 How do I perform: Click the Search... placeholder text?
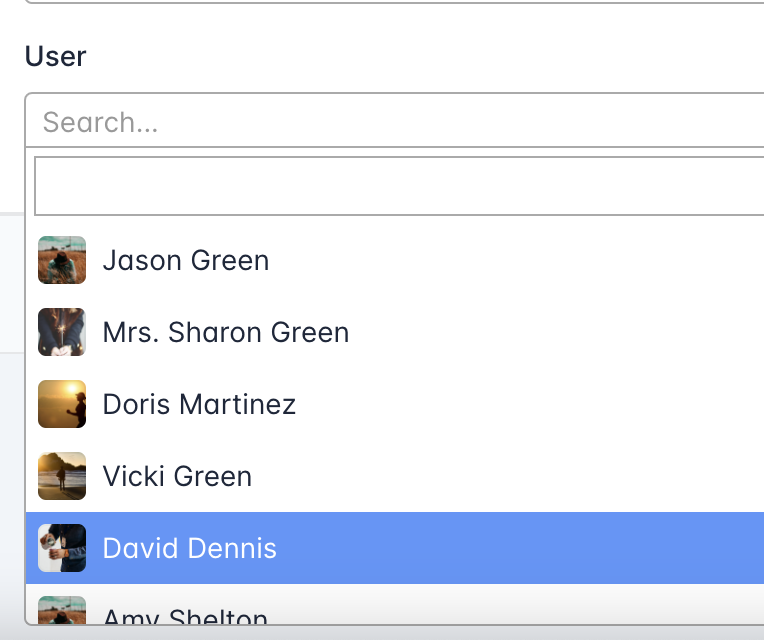(100, 122)
